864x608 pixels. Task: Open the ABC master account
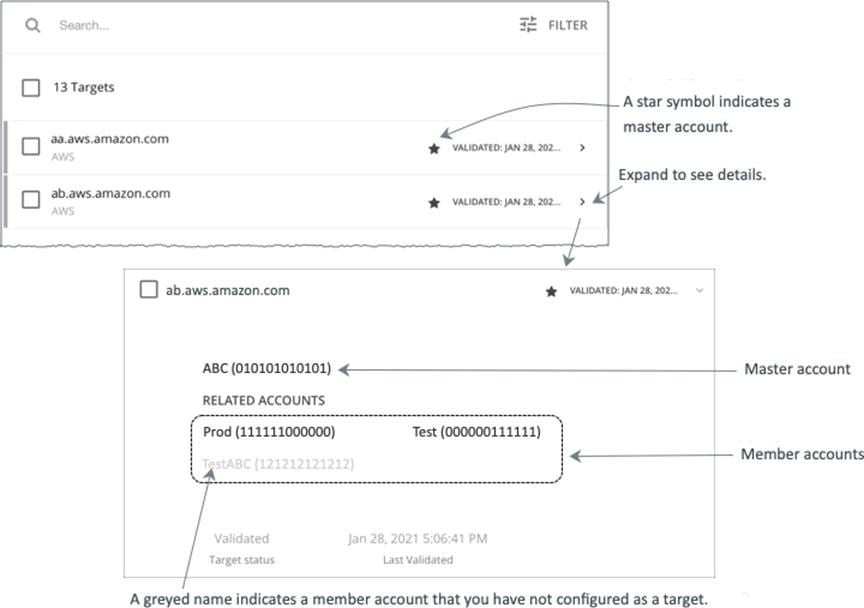click(265, 367)
